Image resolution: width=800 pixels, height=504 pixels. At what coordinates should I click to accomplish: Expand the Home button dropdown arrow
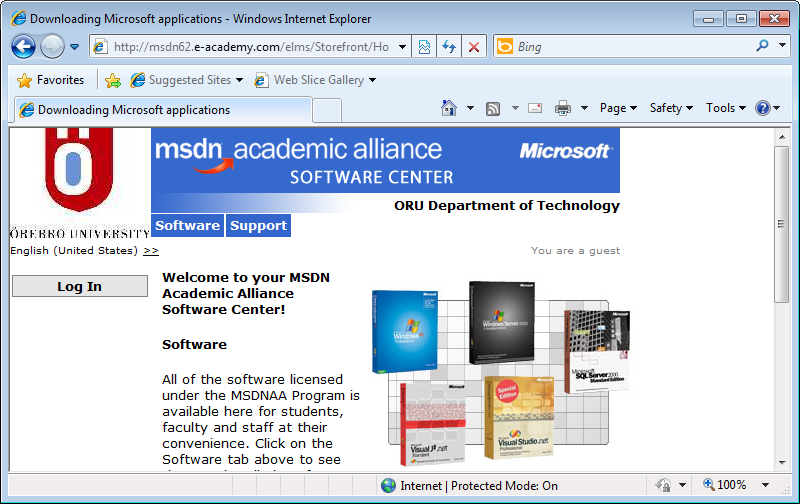[x=470, y=108]
